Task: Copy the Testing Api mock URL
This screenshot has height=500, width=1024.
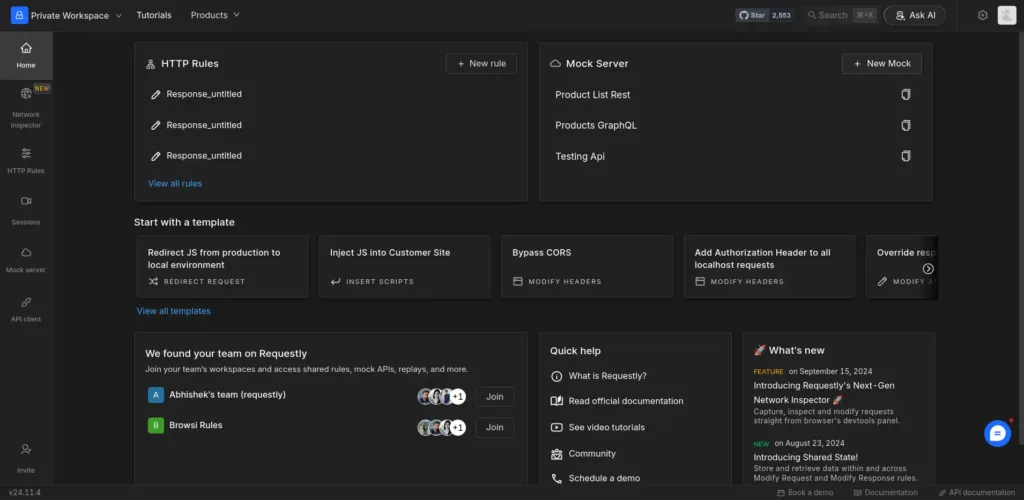Action: pos(906,156)
